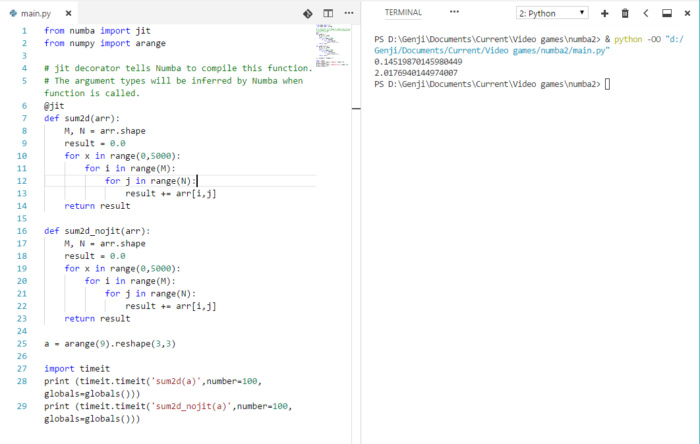Open changes with the diamond git icon
Viewport: 700px width, 444px height.
tap(308, 13)
